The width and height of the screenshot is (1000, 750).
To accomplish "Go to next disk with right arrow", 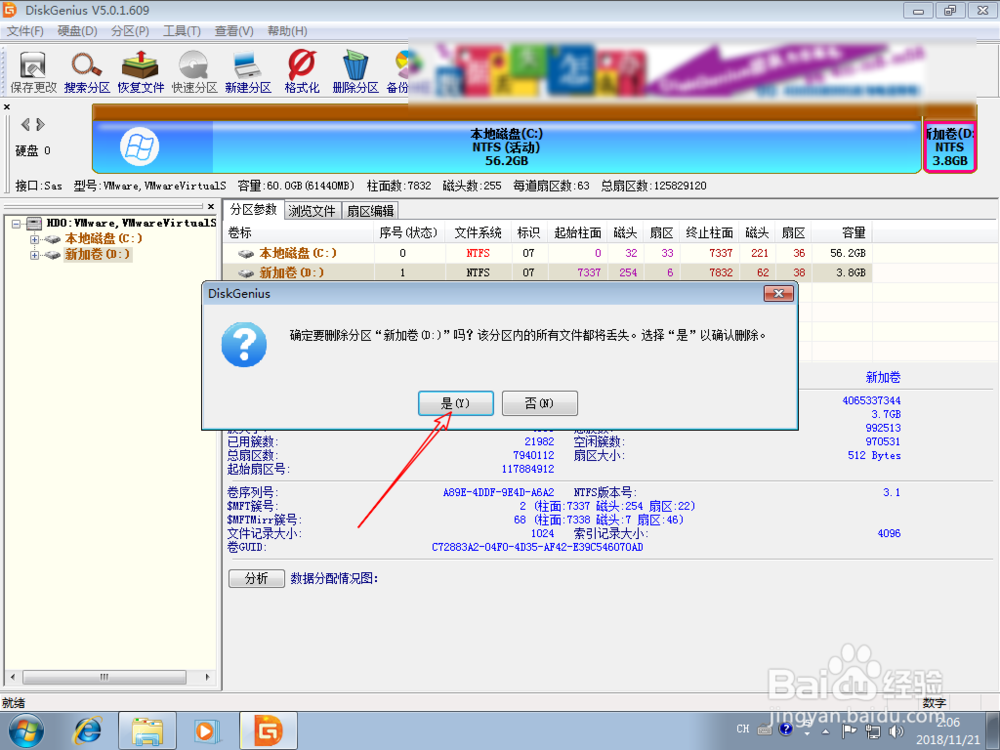I will point(40,124).
